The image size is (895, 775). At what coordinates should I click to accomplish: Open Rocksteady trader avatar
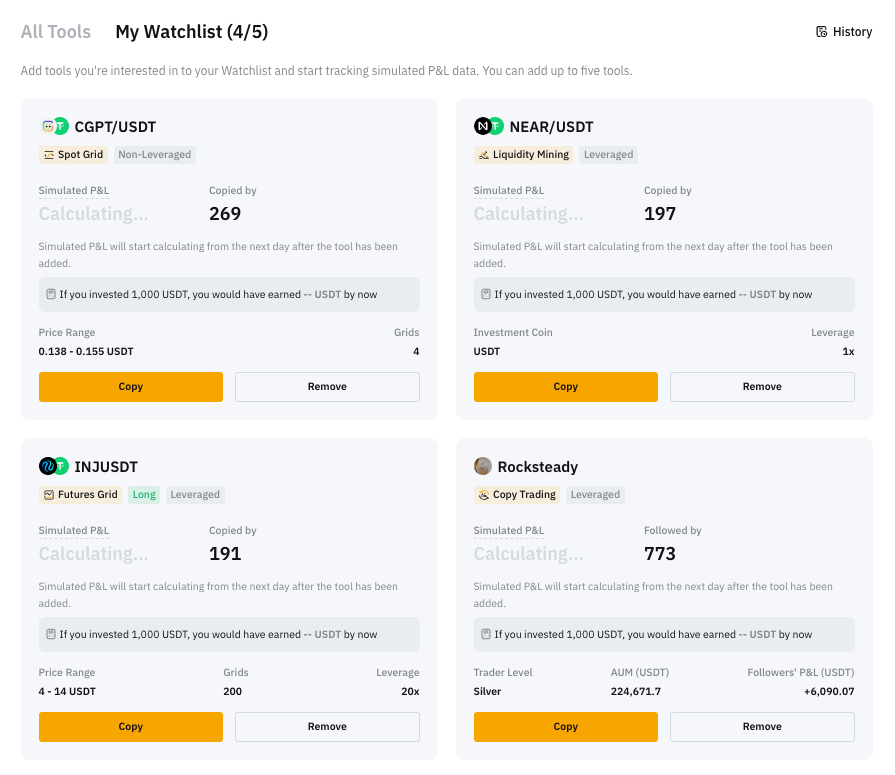[483, 467]
